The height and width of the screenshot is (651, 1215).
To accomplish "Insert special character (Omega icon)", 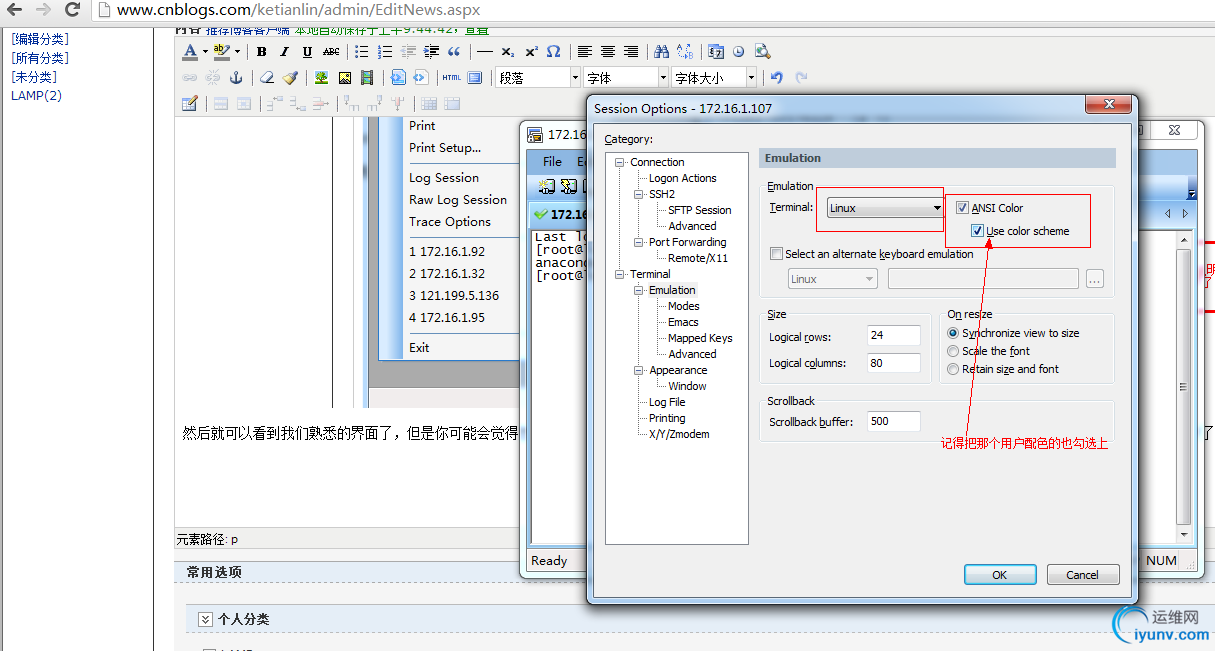I will 554,52.
